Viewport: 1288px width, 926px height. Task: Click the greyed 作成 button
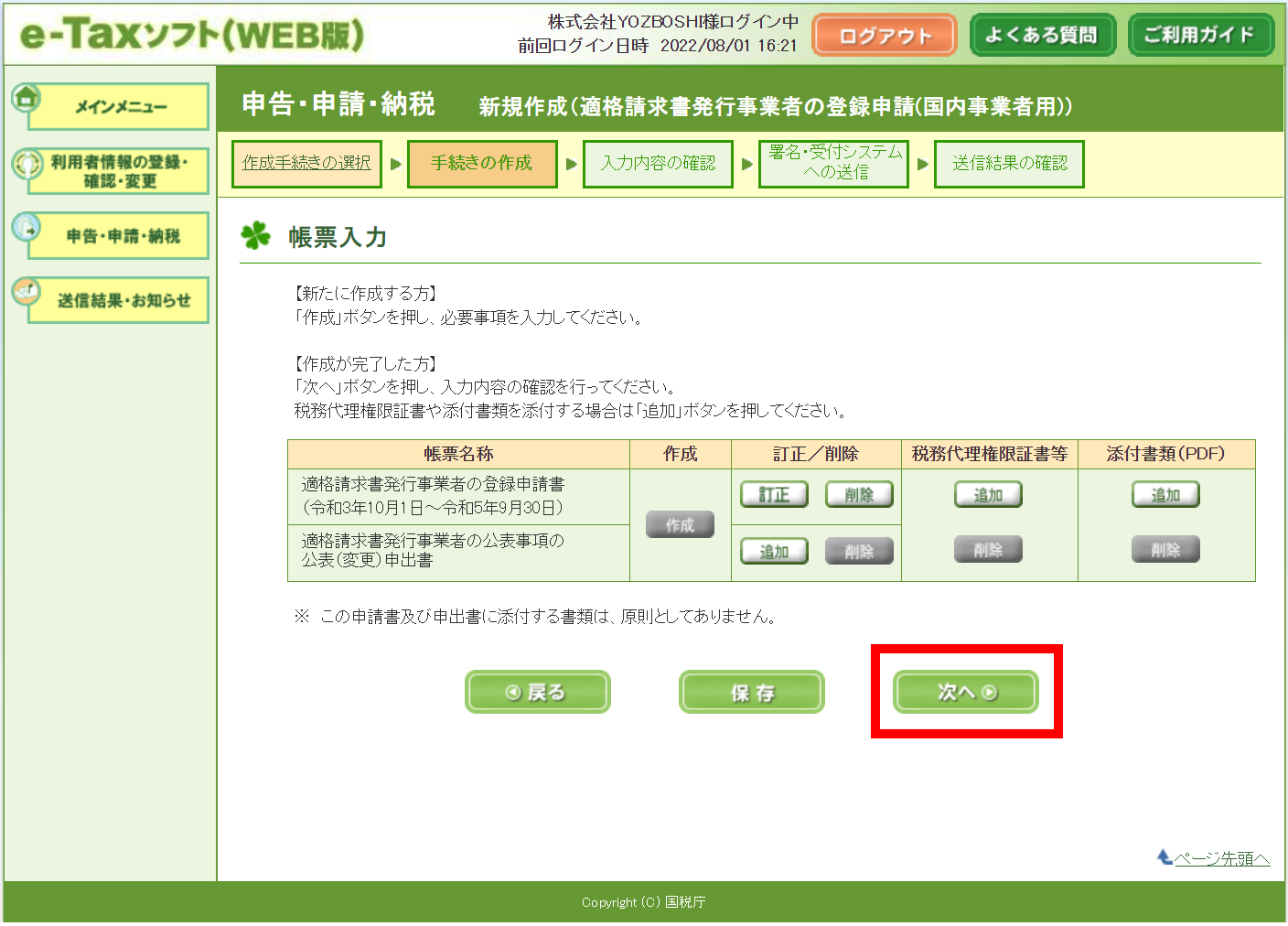pos(680,525)
